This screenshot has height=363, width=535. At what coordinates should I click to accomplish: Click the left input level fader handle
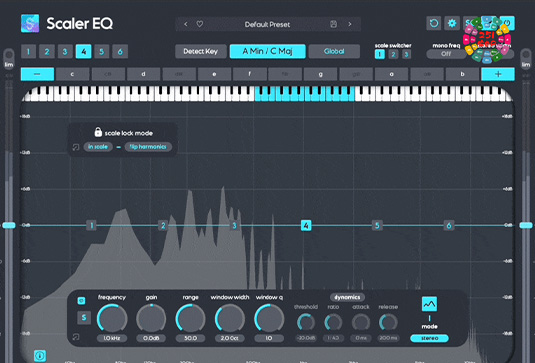click(x=9, y=225)
